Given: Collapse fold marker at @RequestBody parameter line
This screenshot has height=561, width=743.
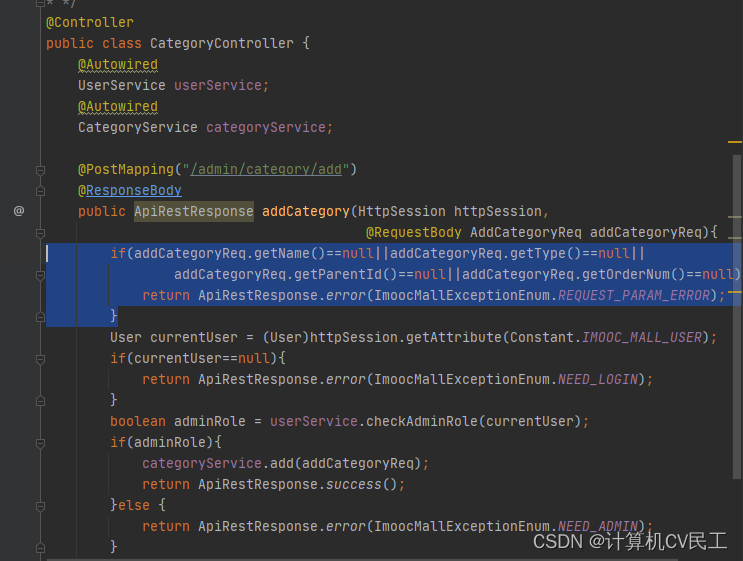Looking at the screenshot, I should coord(40,233).
